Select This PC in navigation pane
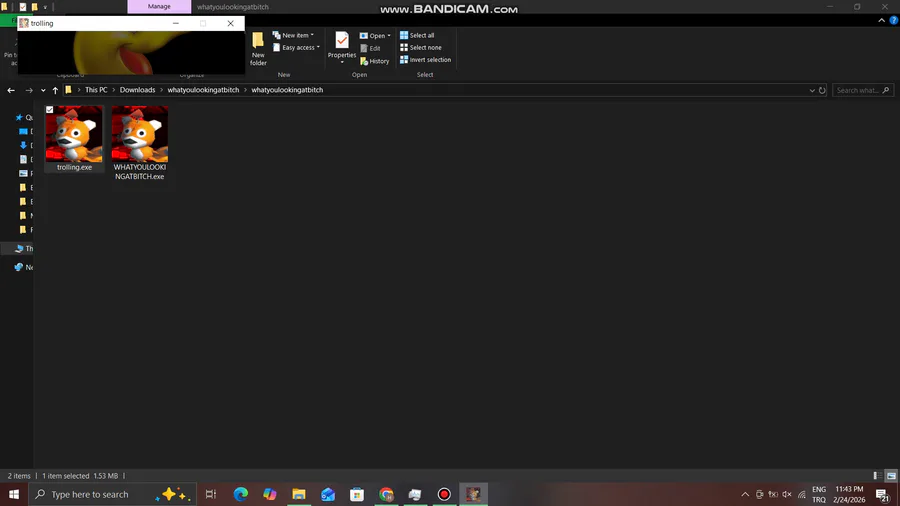Viewport: 900px width, 506px height. (x=24, y=248)
